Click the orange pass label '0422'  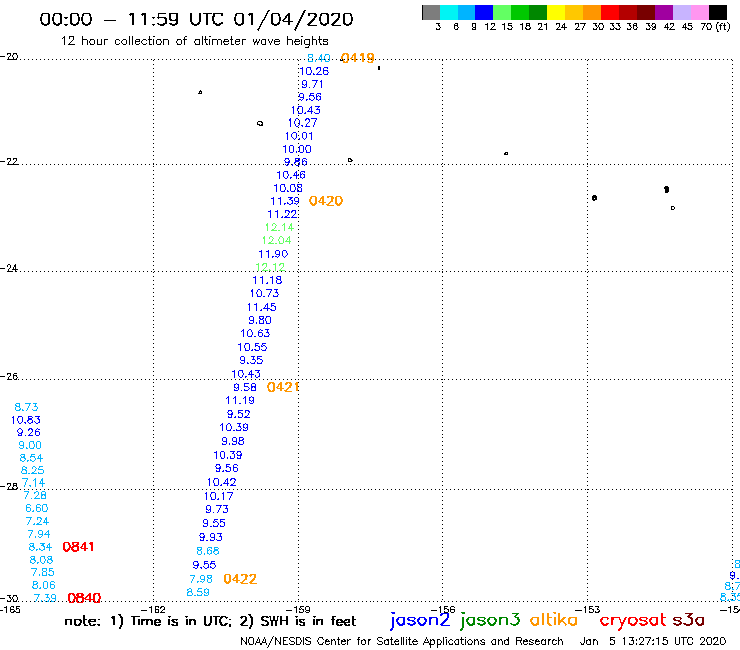pyautogui.click(x=240, y=579)
